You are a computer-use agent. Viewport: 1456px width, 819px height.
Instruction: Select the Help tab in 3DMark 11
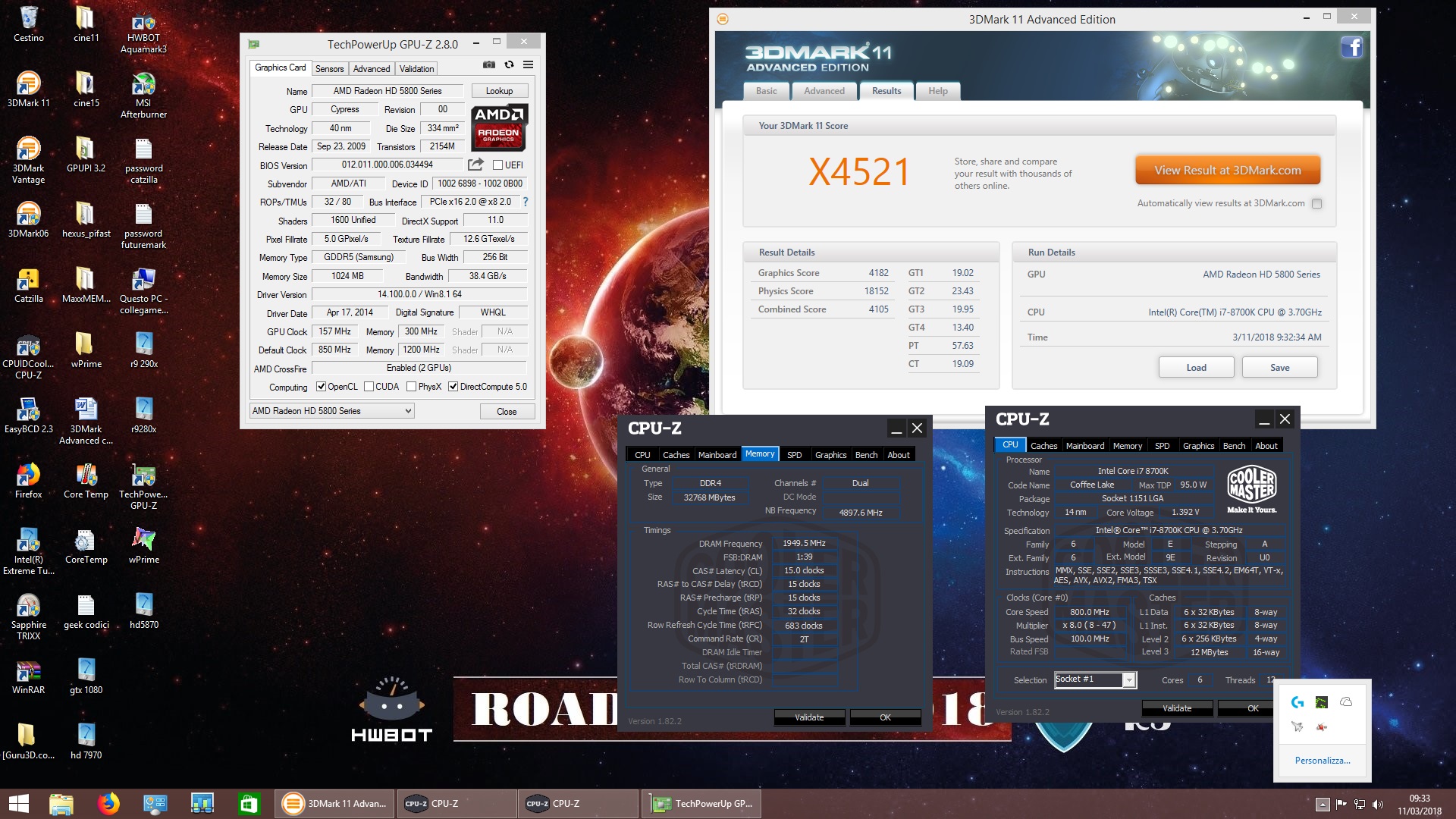(938, 91)
